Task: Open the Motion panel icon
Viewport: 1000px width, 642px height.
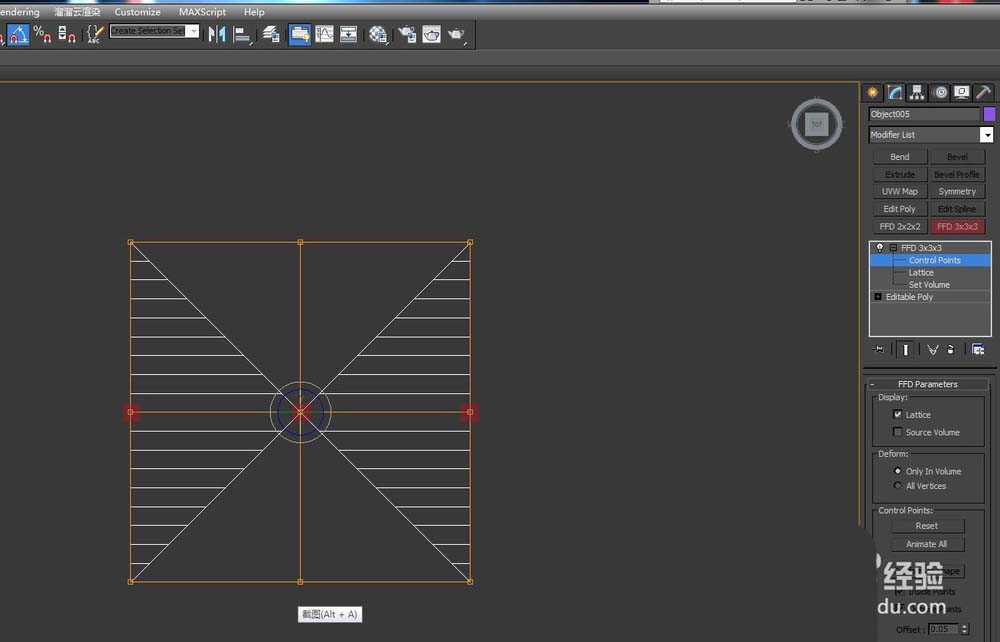Action: [940, 93]
